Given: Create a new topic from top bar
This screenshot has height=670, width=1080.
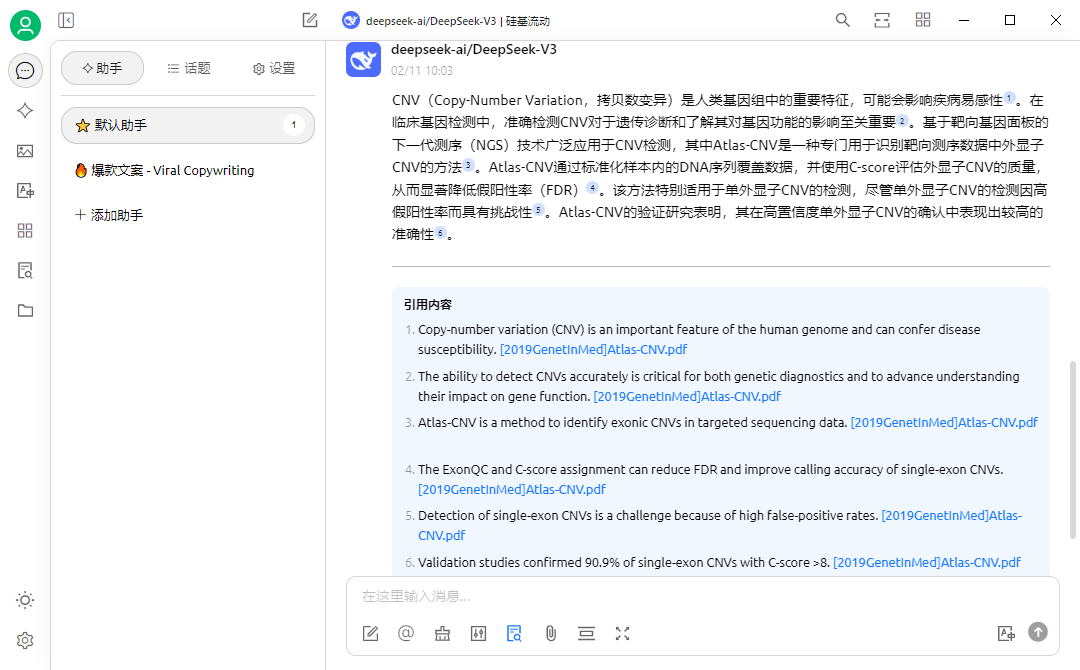Looking at the screenshot, I should 310,21.
